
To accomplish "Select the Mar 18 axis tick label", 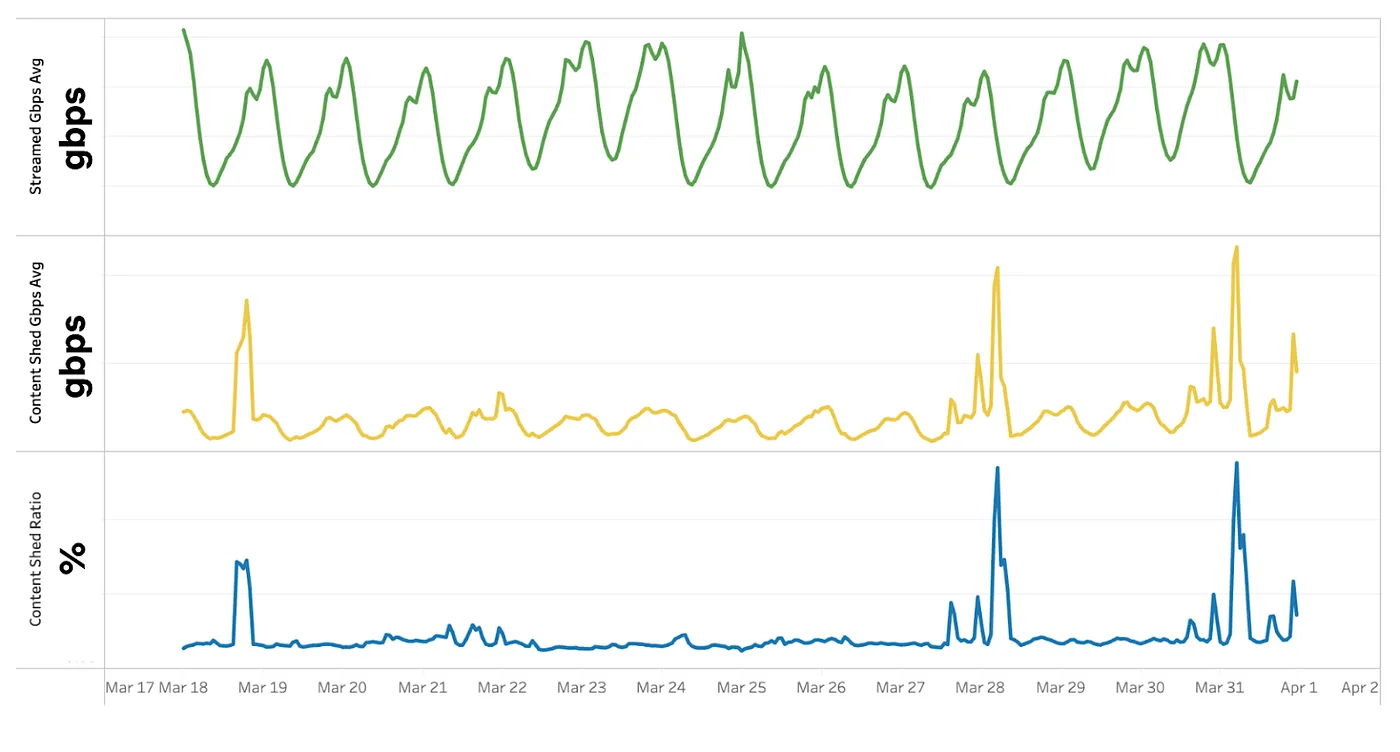I will pos(184,688).
